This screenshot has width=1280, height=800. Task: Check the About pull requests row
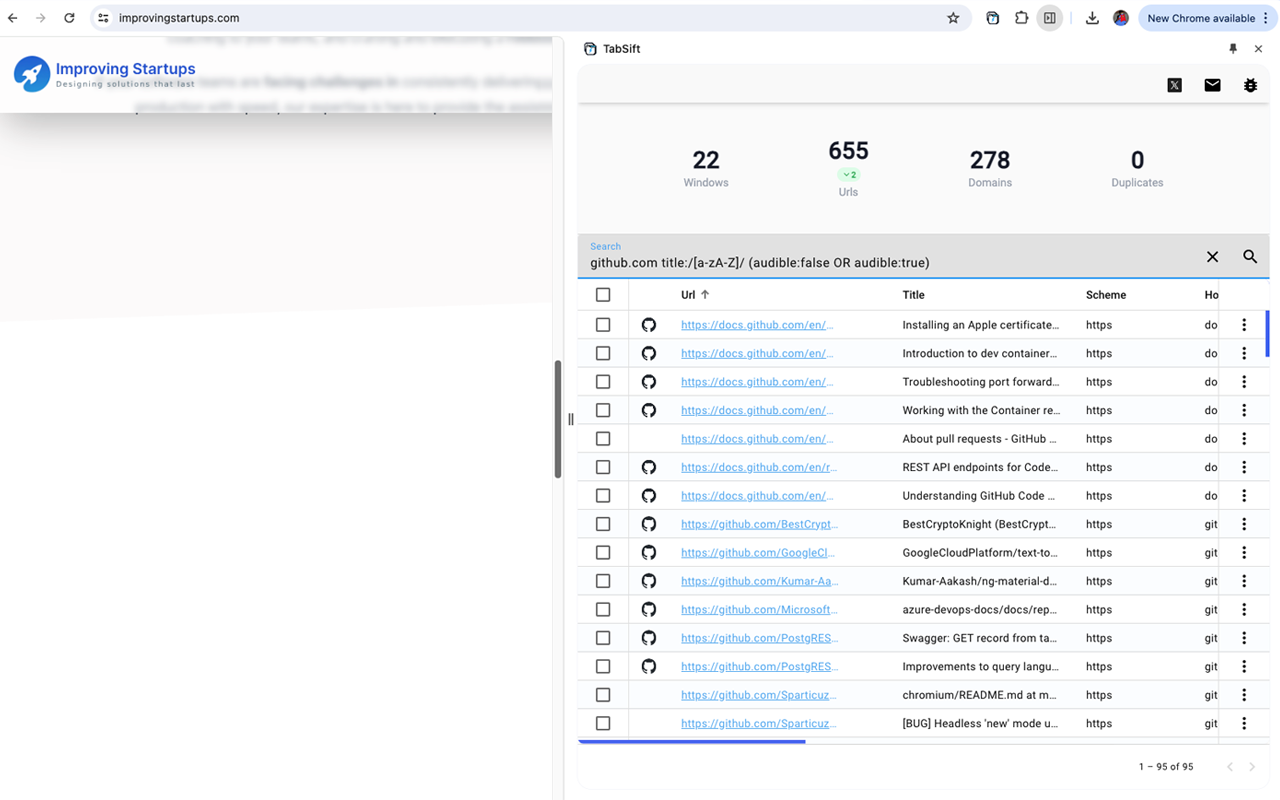(603, 439)
